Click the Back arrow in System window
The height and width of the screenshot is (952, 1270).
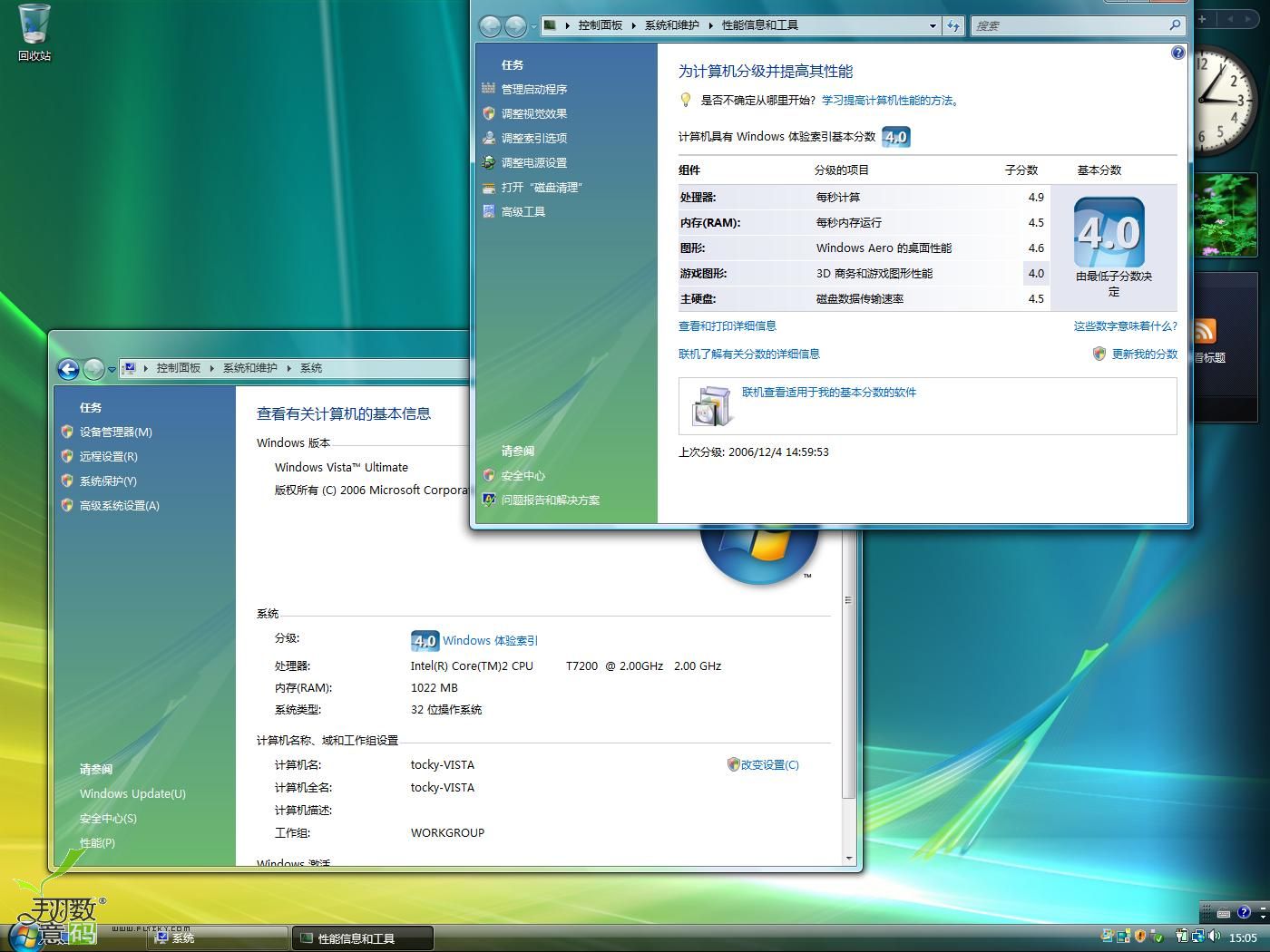point(68,369)
